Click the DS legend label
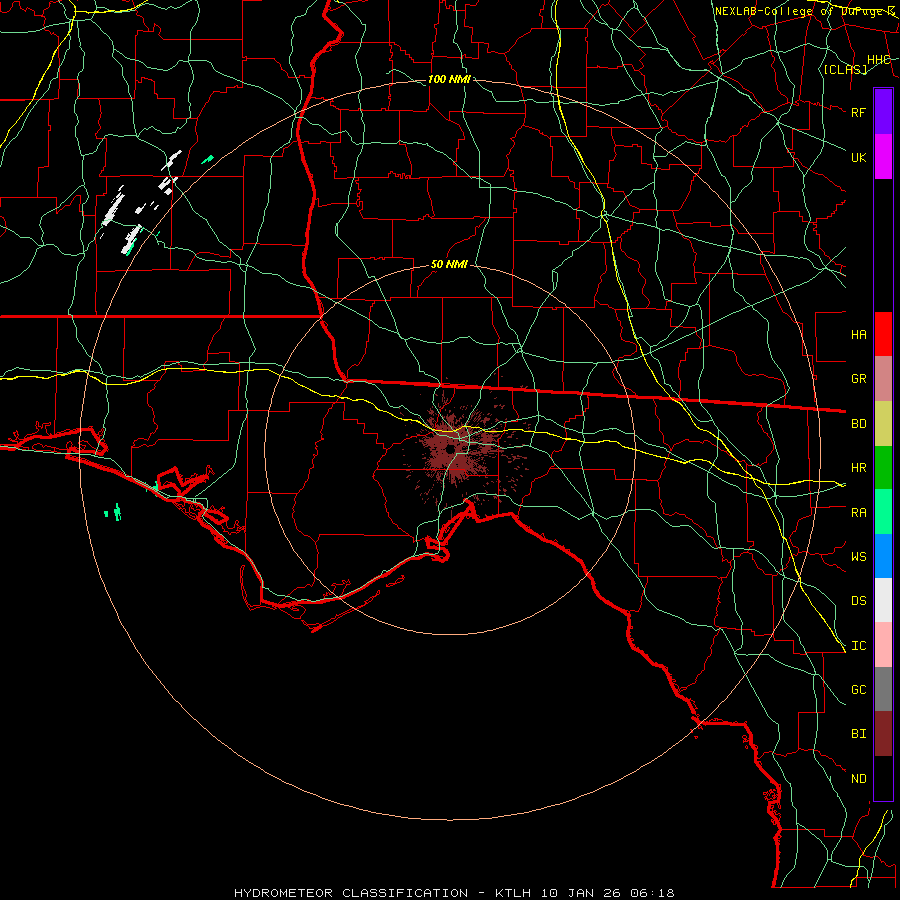This screenshot has height=900, width=900. tap(859, 601)
